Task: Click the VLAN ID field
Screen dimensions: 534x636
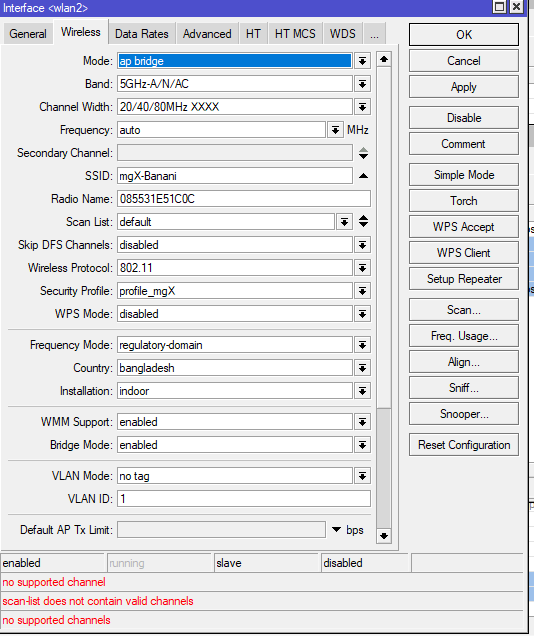Action: [x=244, y=498]
